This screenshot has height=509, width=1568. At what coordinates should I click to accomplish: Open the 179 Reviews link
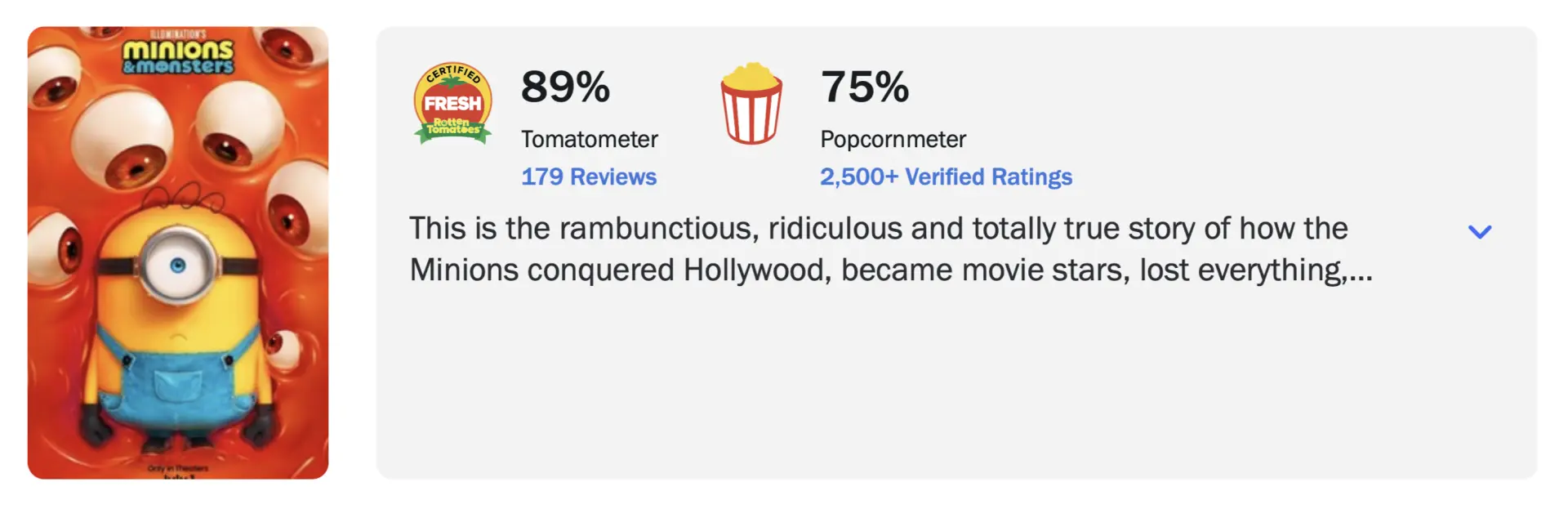click(589, 176)
